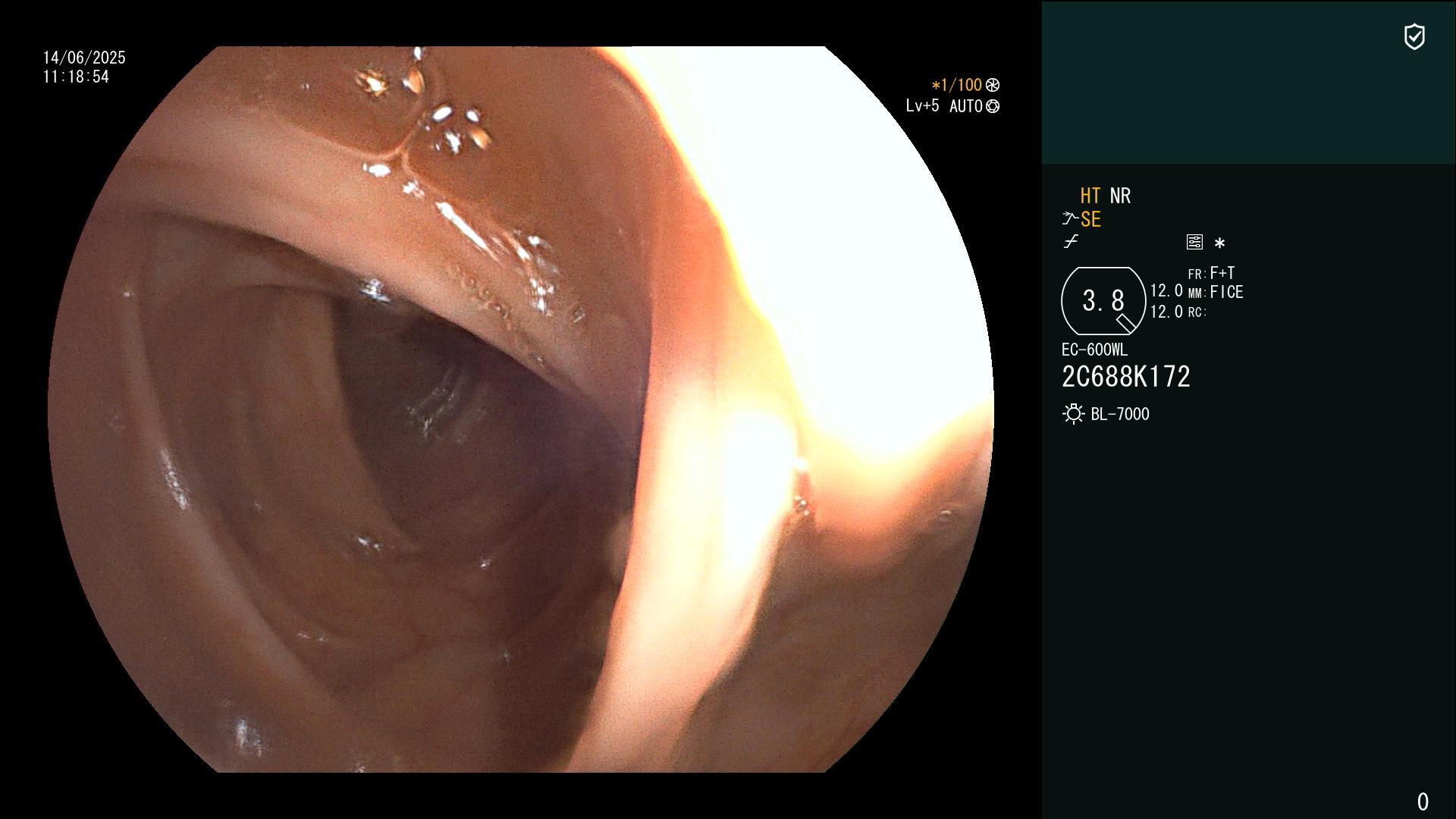The image size is (1456, 819).
Task: Click the second 12.0 value beside RC
Action: [1166, 312]
